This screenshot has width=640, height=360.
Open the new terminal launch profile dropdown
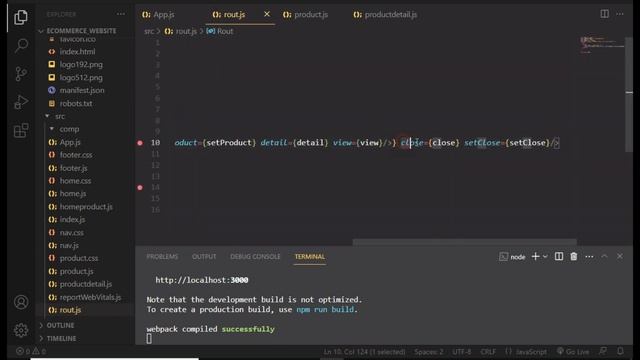545,256
